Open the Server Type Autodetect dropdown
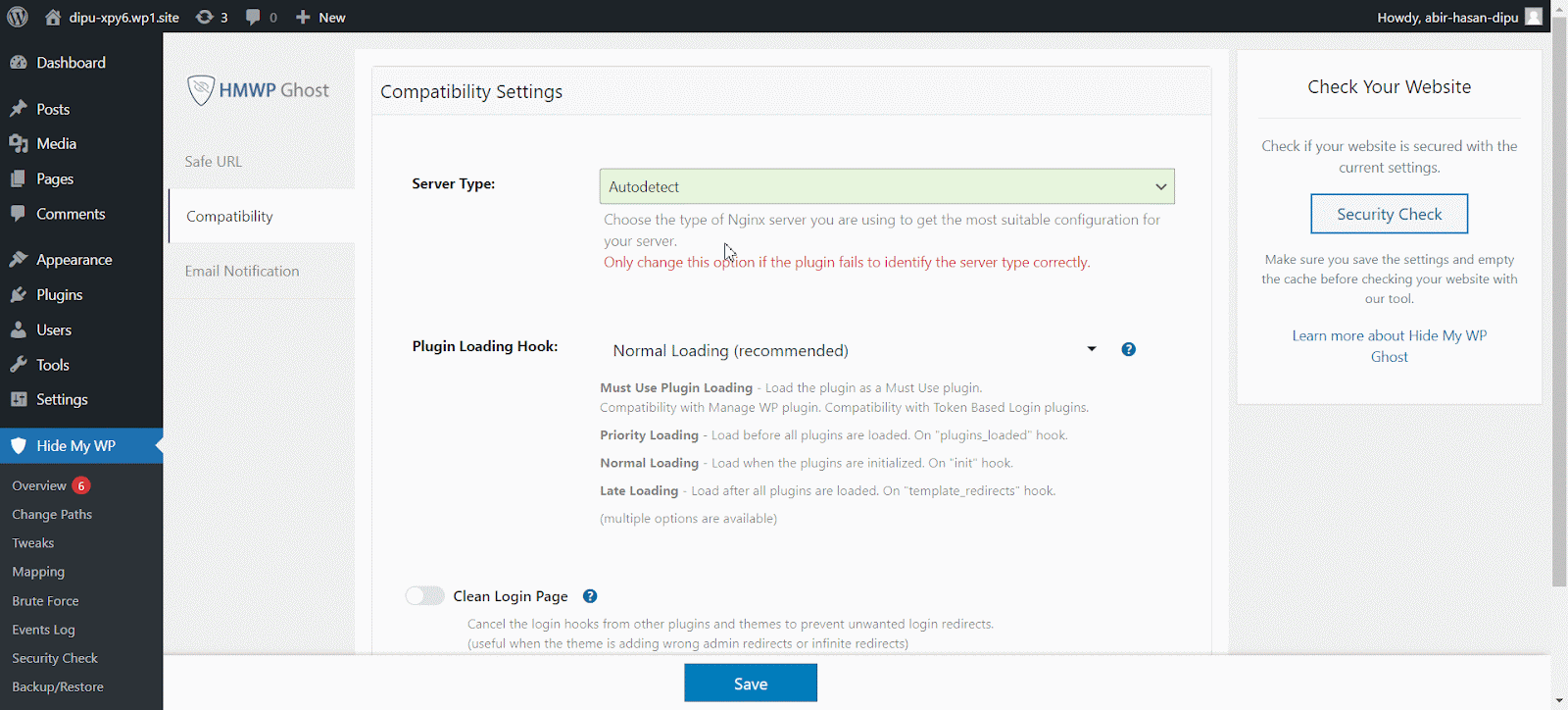Viewport: 1568px width, 710px height. pyautogui.click(x=887, y=186)
